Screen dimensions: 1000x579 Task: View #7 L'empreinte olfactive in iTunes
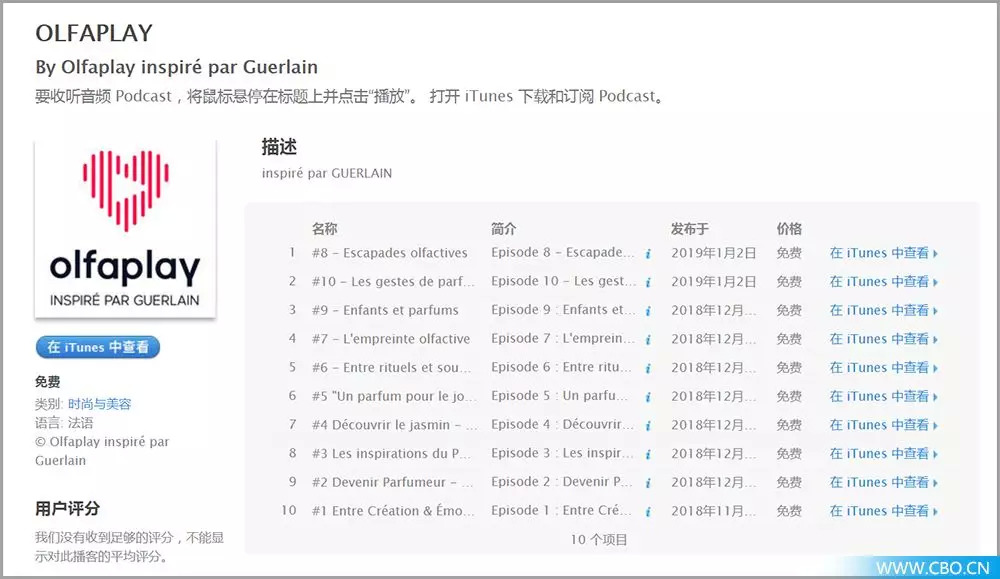click(883, 339)
